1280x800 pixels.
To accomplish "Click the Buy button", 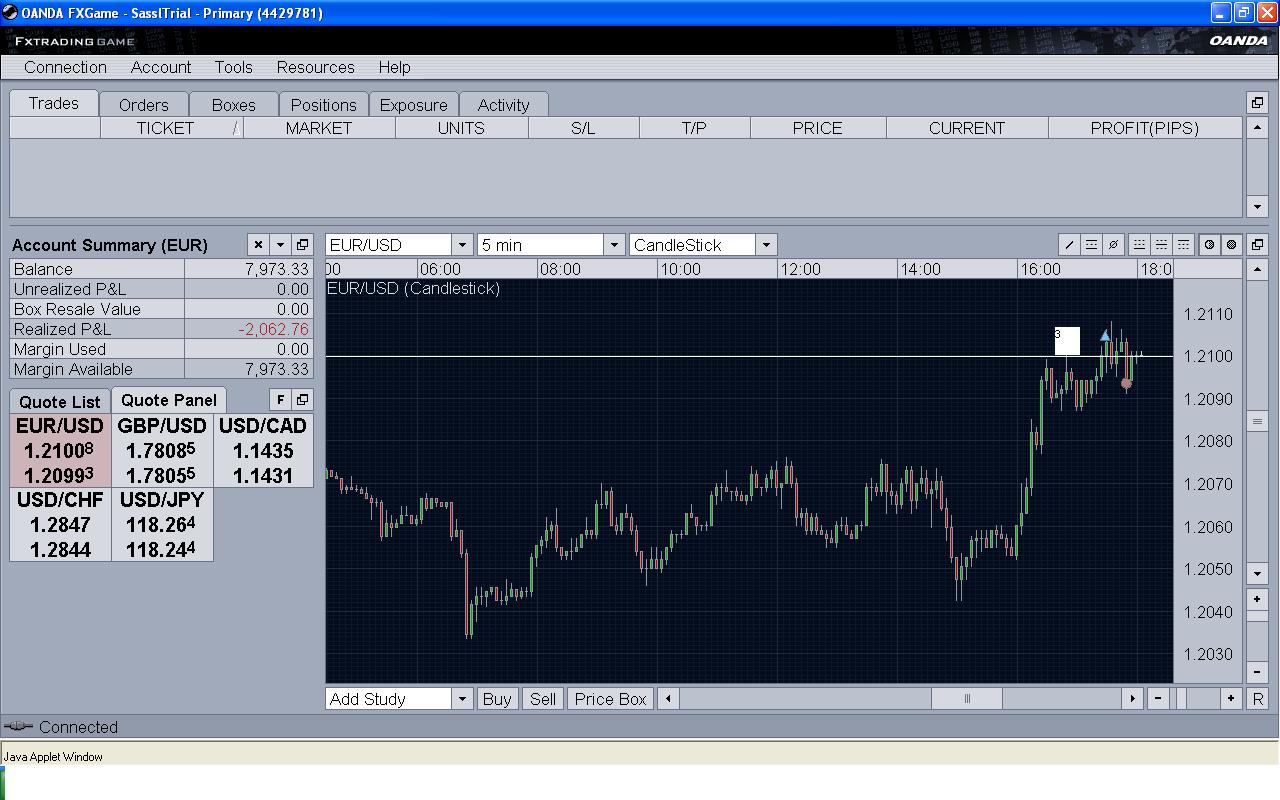I will pos(497,699).
